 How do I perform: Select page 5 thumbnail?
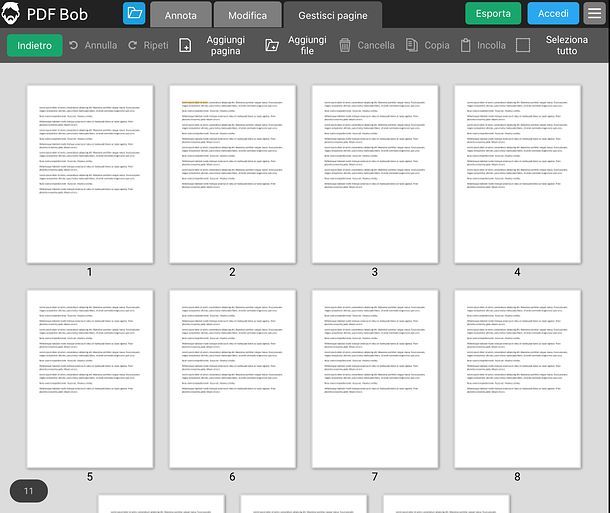click(x=90, y=379)
